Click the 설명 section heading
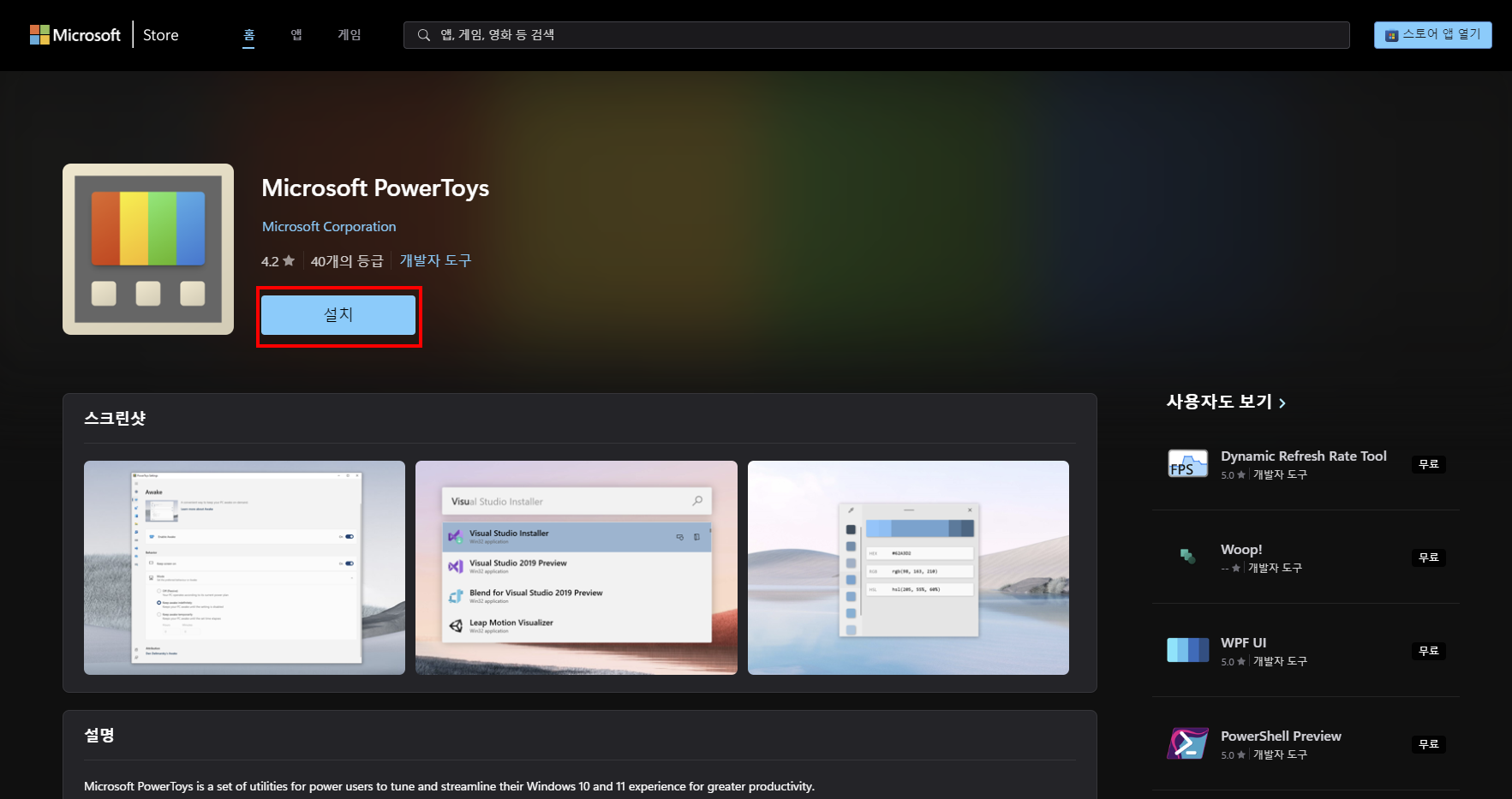Viewport: 1512px width, 799px height. [x=99, y=736]
